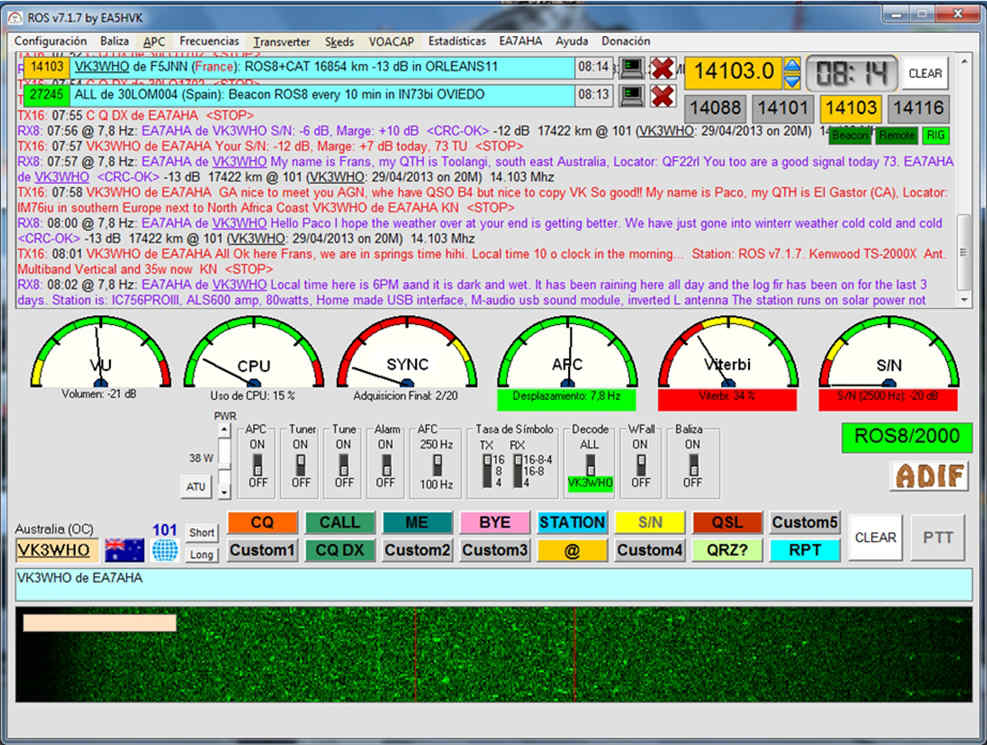This screenshot has height=745, width=987.
Task: Toggle the WFall ON/OFF switch
Action: [640, 465]
